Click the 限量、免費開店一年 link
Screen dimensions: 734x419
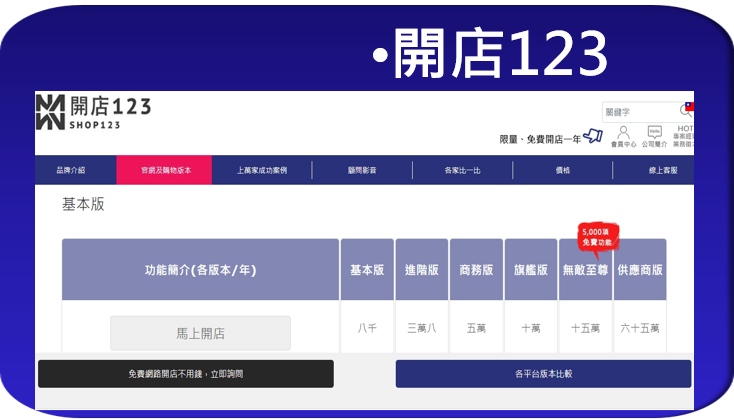point(540,140)
